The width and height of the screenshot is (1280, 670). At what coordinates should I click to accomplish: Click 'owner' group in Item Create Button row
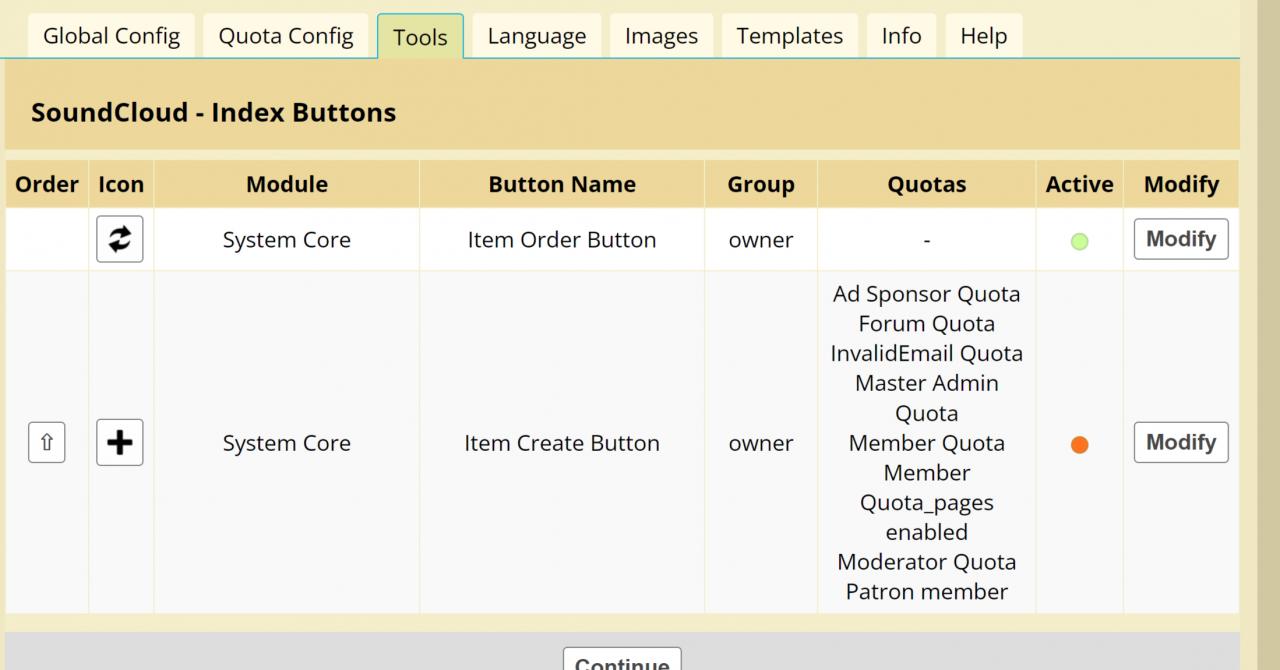[x=761, y=443]
